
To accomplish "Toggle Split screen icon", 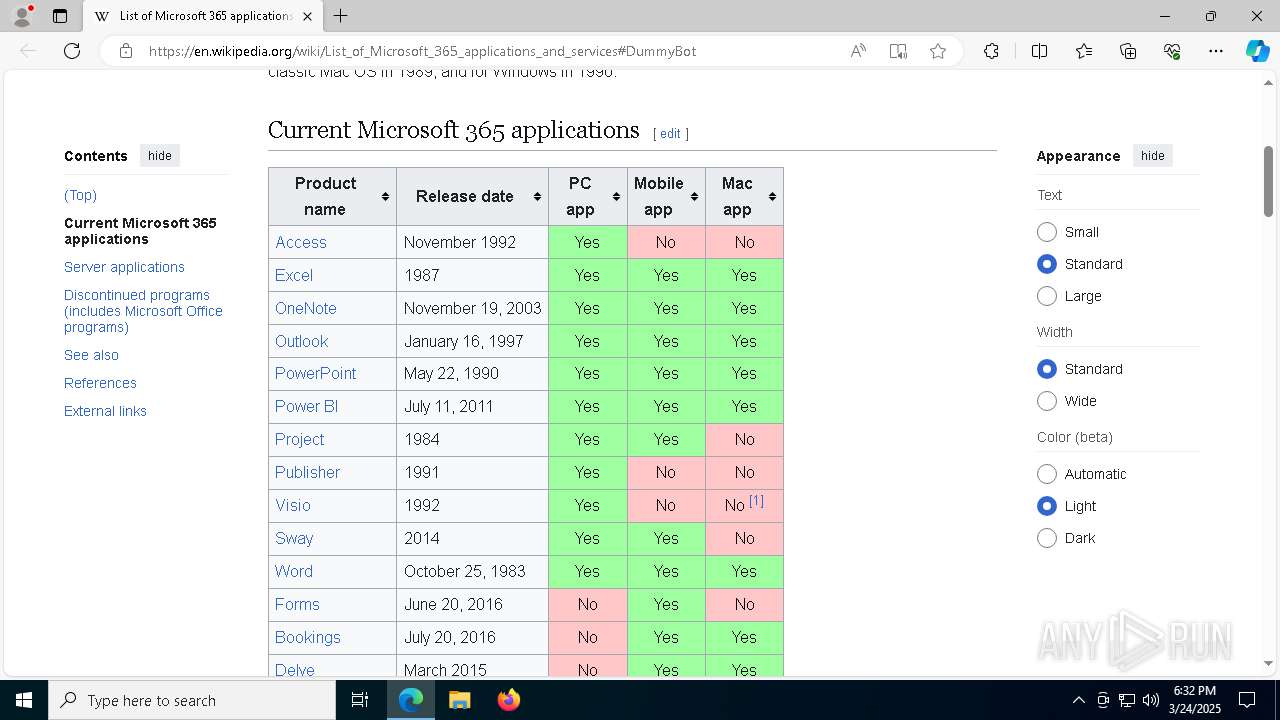I will [1039, 51].
